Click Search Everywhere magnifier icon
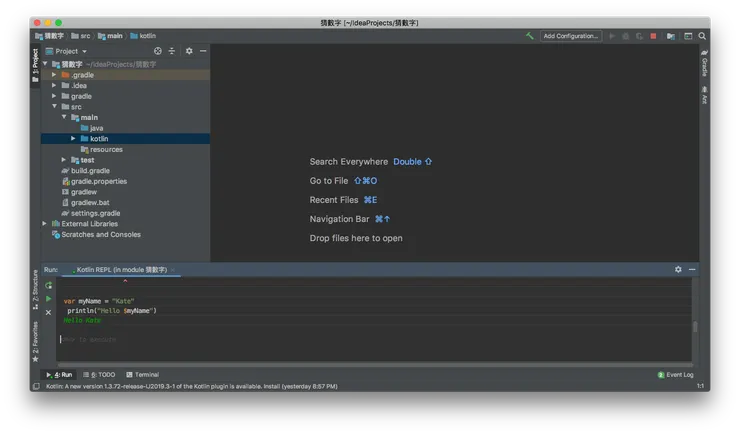Screen dimensions: 740x434 [702, 36]
